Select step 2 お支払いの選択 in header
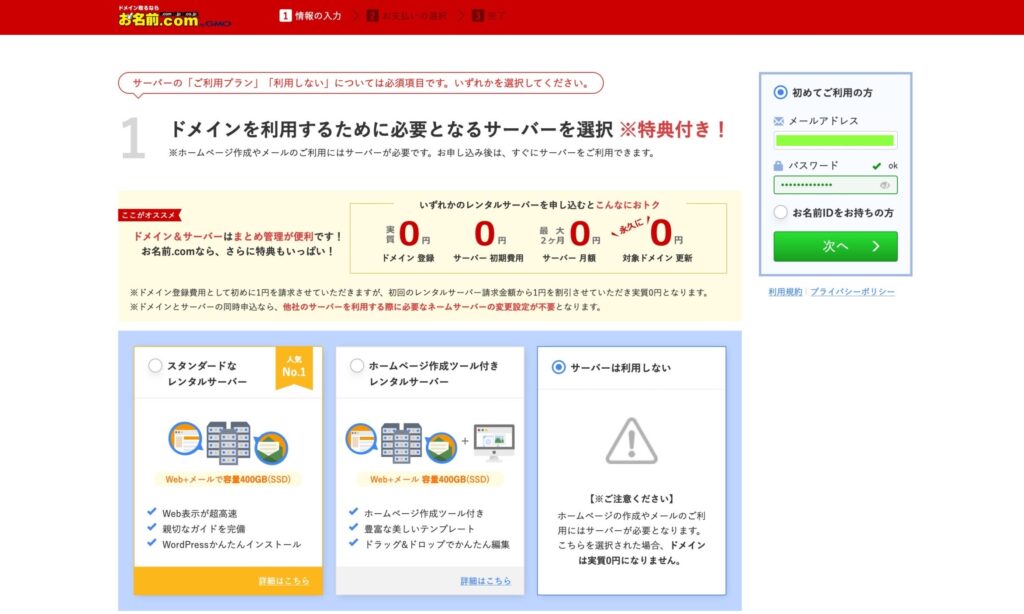This screenshot has width=1024, height=614. 406,16
